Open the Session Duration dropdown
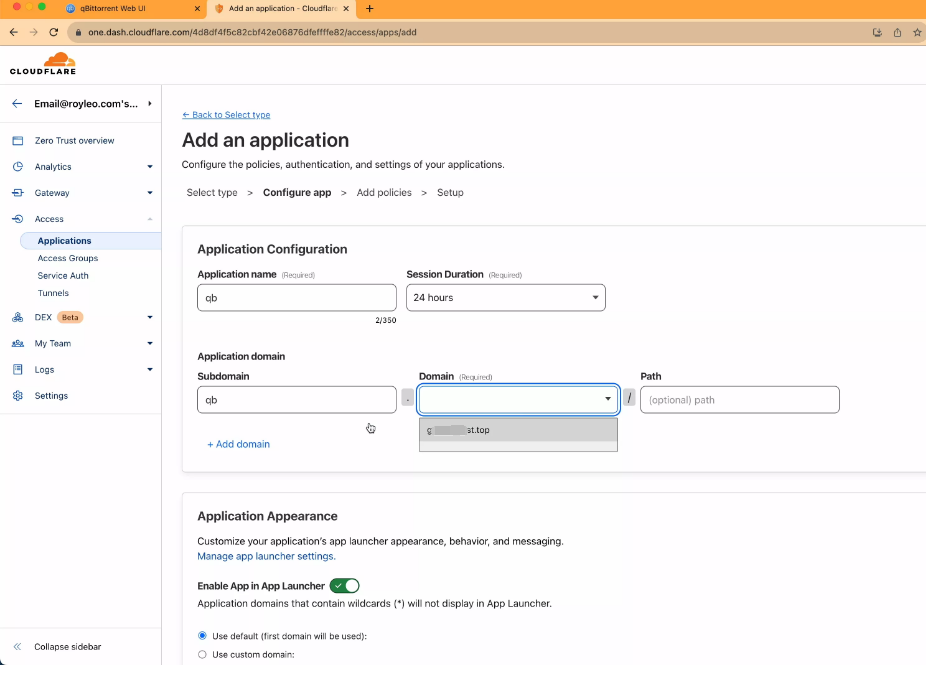This screenshot has height=681, width=926. pyautogui.click(x=505, y=298)
